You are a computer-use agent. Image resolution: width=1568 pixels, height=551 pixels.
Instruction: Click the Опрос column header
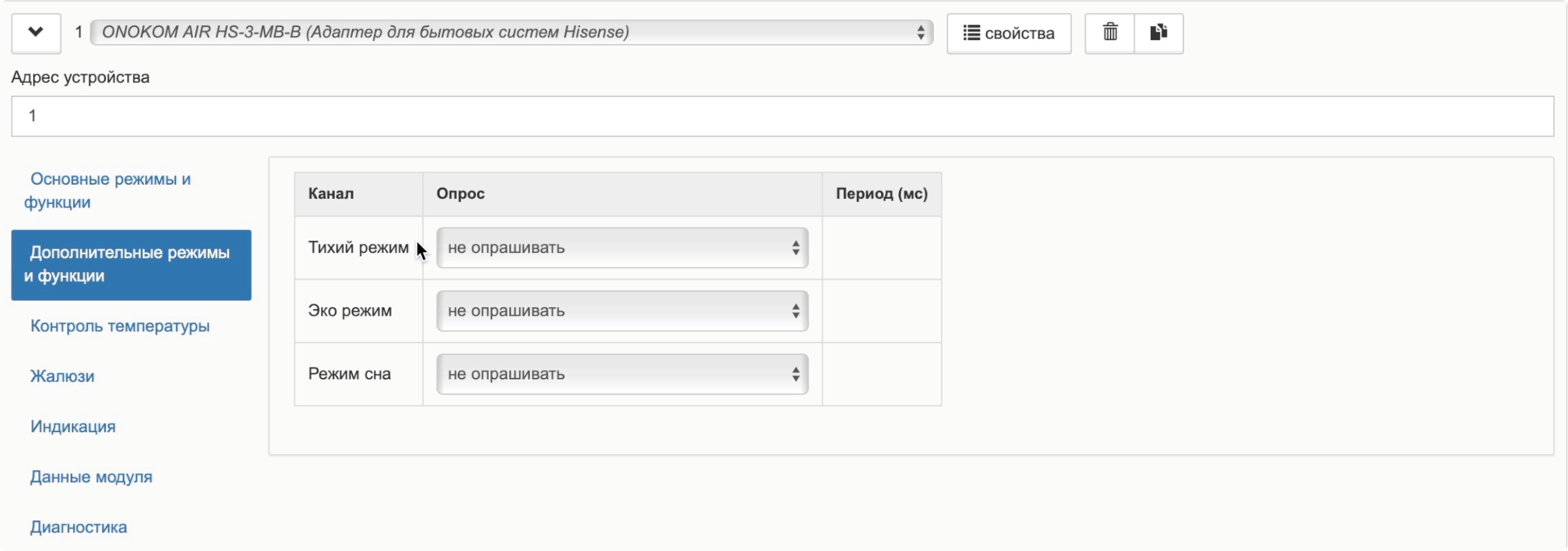click(x=460, y=194)
